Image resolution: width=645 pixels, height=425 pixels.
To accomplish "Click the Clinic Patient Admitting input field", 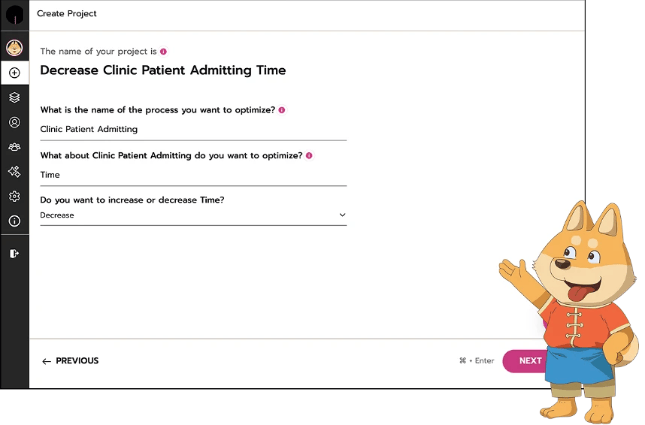I will pyautogui.click(x=192, y=129).
